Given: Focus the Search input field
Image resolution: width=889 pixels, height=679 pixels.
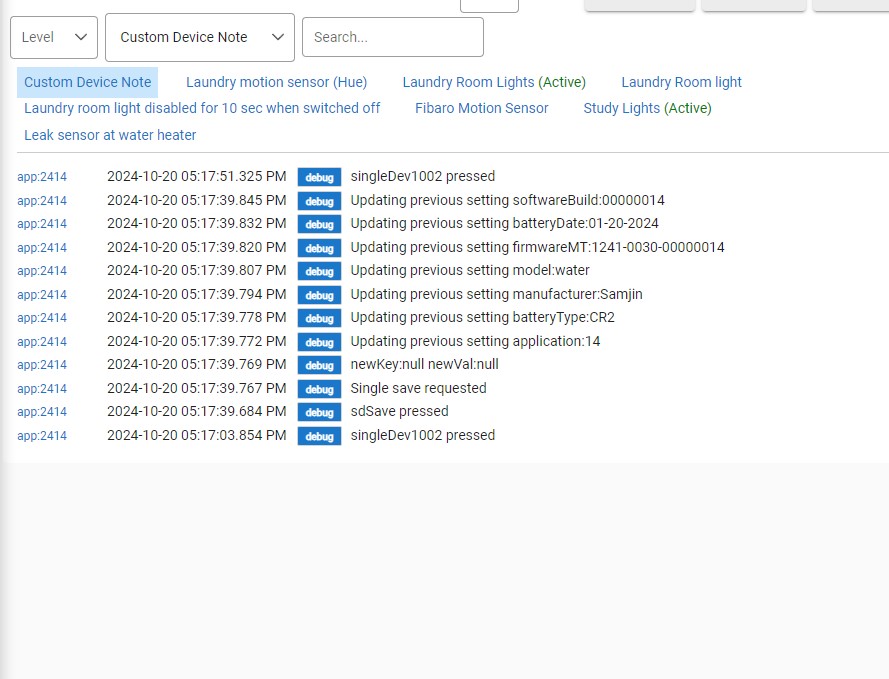Looking at the screenshot, I should (392, 37).
